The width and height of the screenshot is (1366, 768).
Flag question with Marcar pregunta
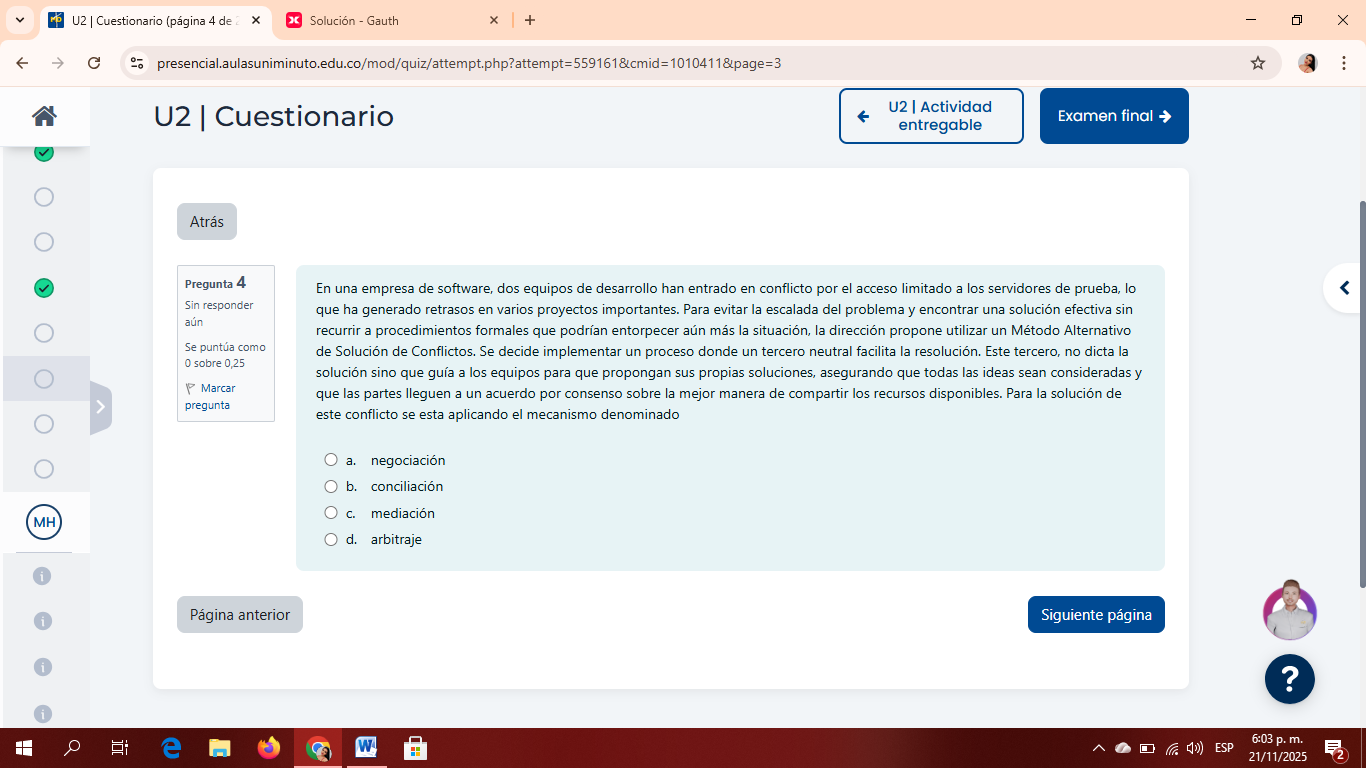(210, 396)
